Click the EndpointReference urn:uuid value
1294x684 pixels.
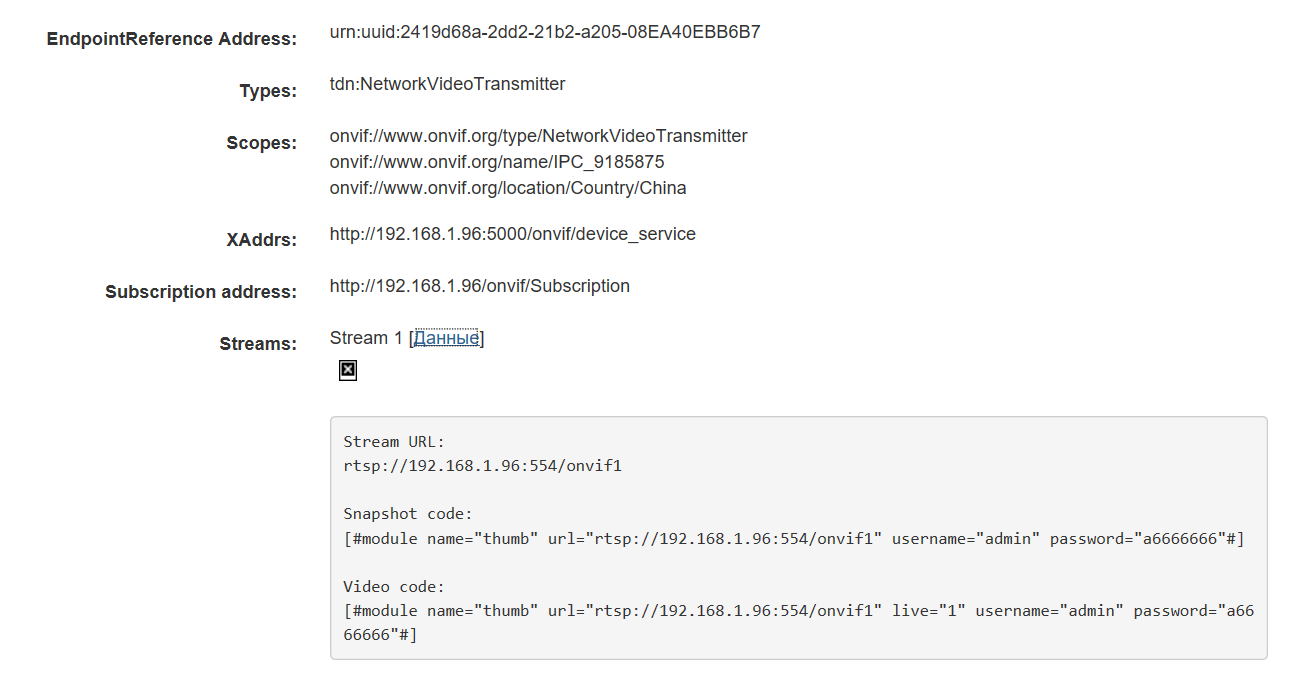(544, 32)
